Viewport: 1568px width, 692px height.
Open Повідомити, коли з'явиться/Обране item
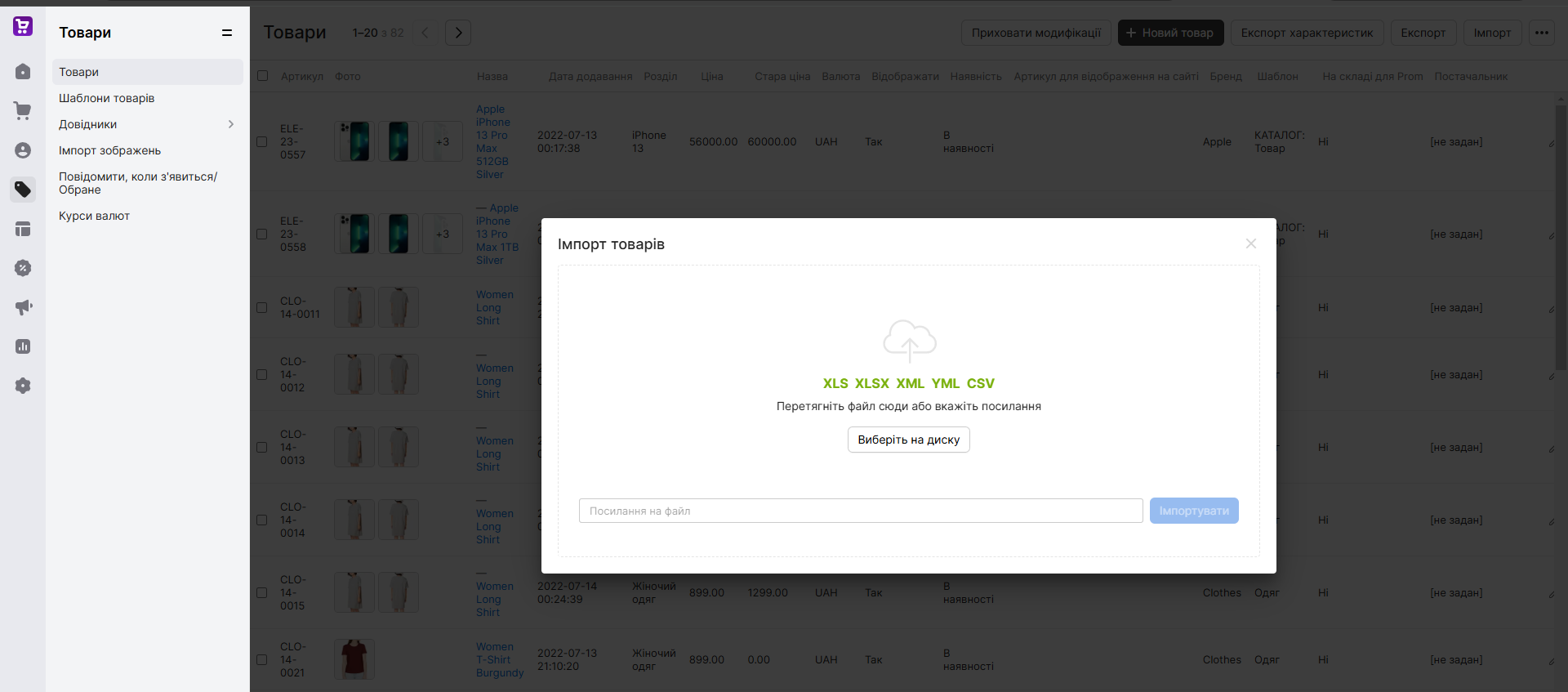pyautogui.click(x=148, y=183)
